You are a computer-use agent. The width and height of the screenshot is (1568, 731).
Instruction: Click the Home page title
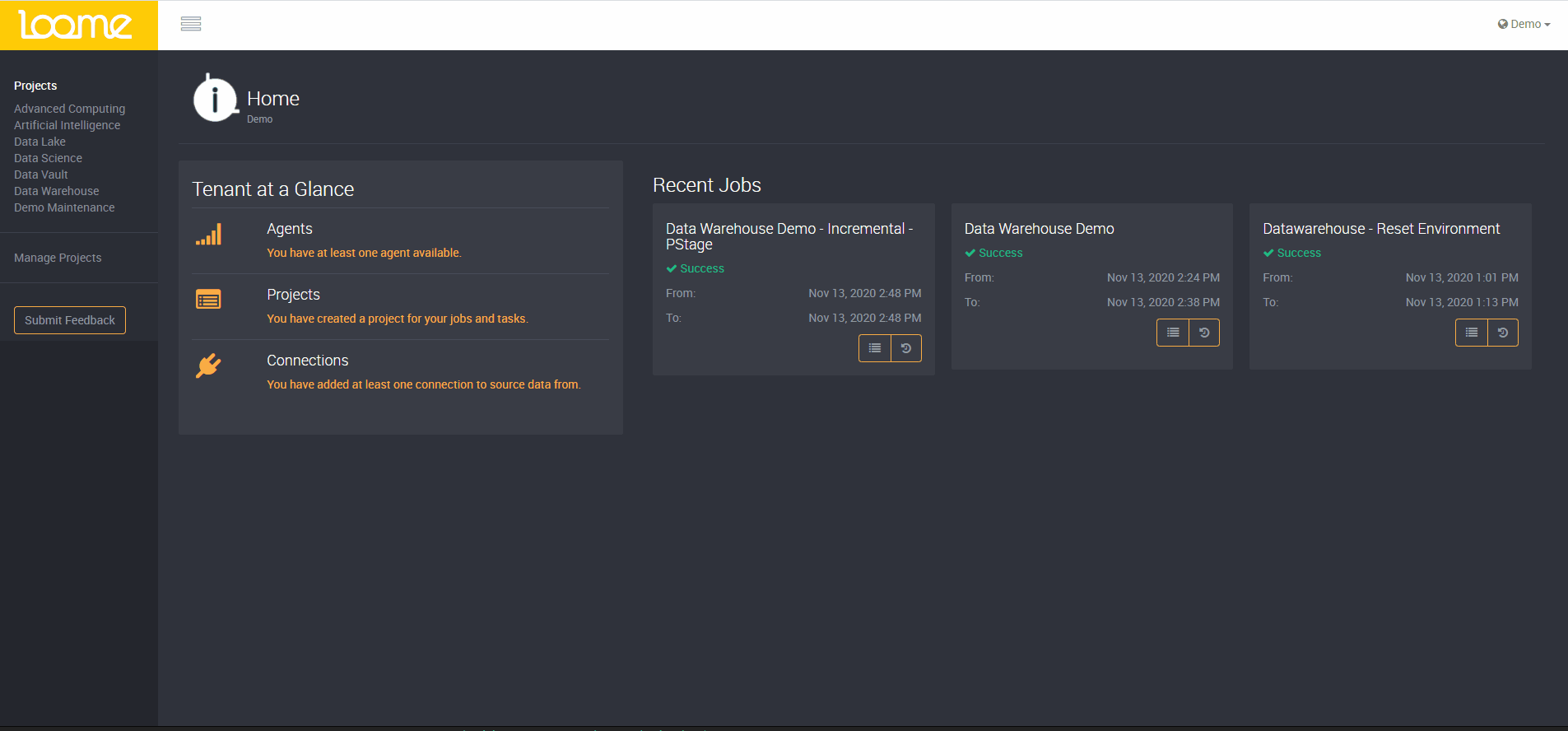tap(273, 99)
